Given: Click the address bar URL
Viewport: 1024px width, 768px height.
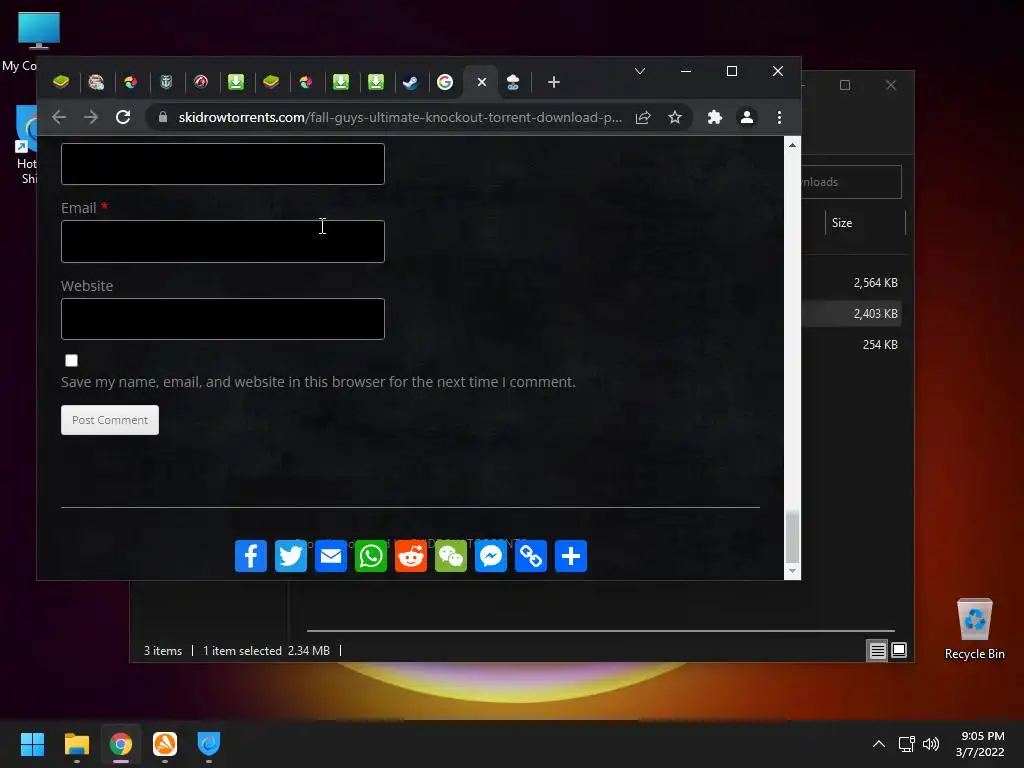Looking at the screenshot, I should click(400, 118).
